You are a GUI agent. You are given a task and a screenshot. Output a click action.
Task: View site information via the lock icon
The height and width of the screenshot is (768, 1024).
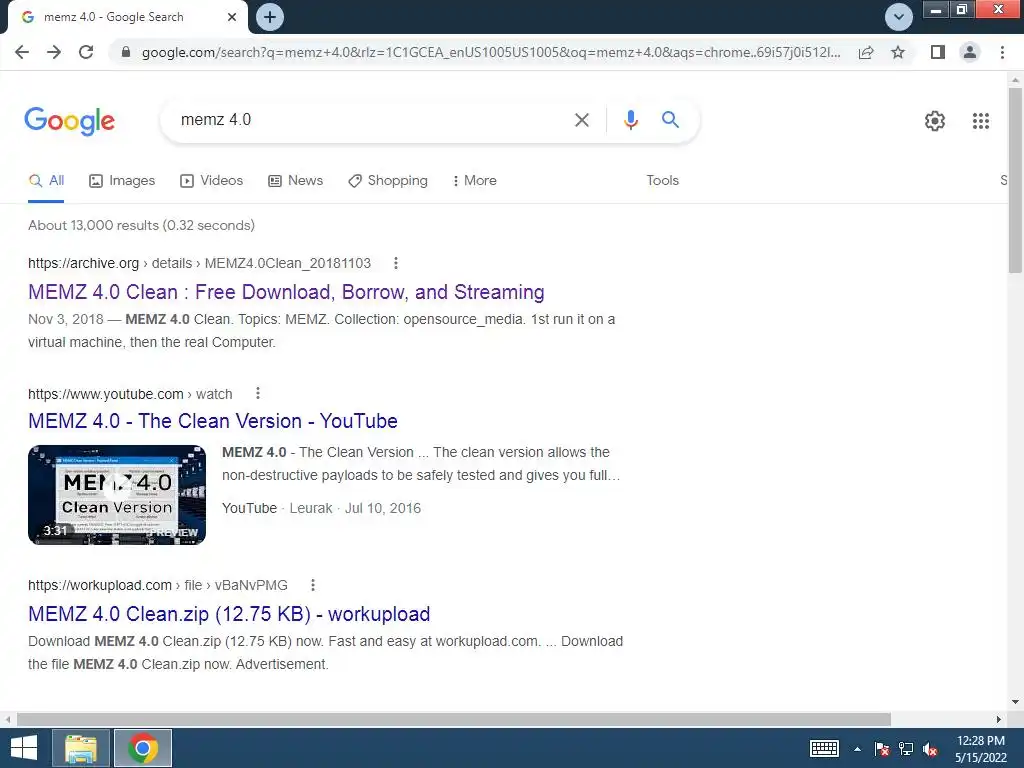[126, 52]
